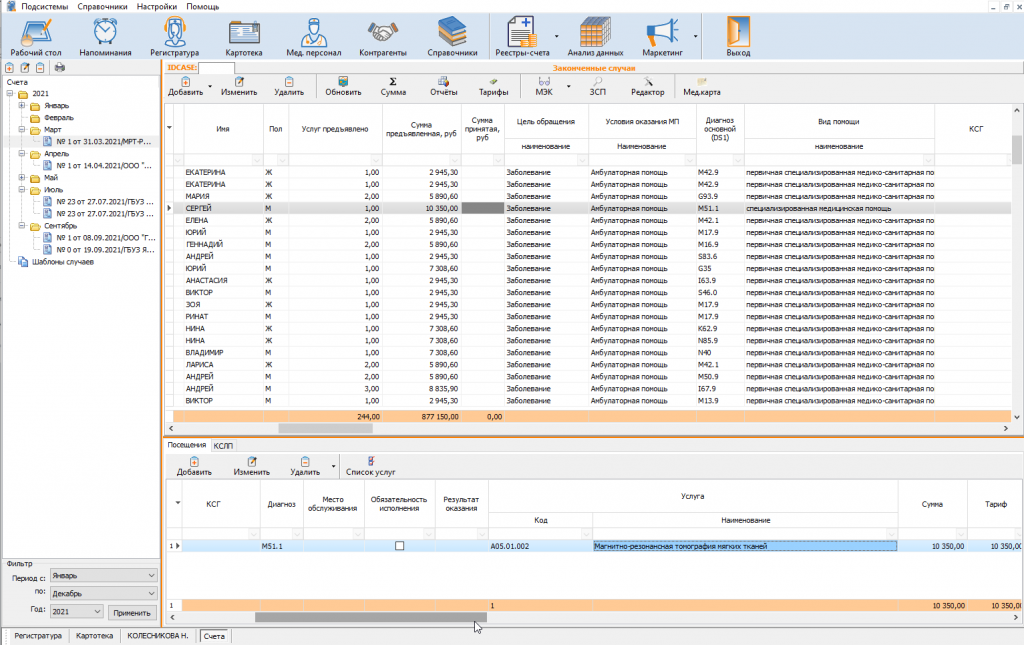Viewport: 1024px width, 645px height.
Task: Open the Год year dropdown
Action: pos(97,611)
